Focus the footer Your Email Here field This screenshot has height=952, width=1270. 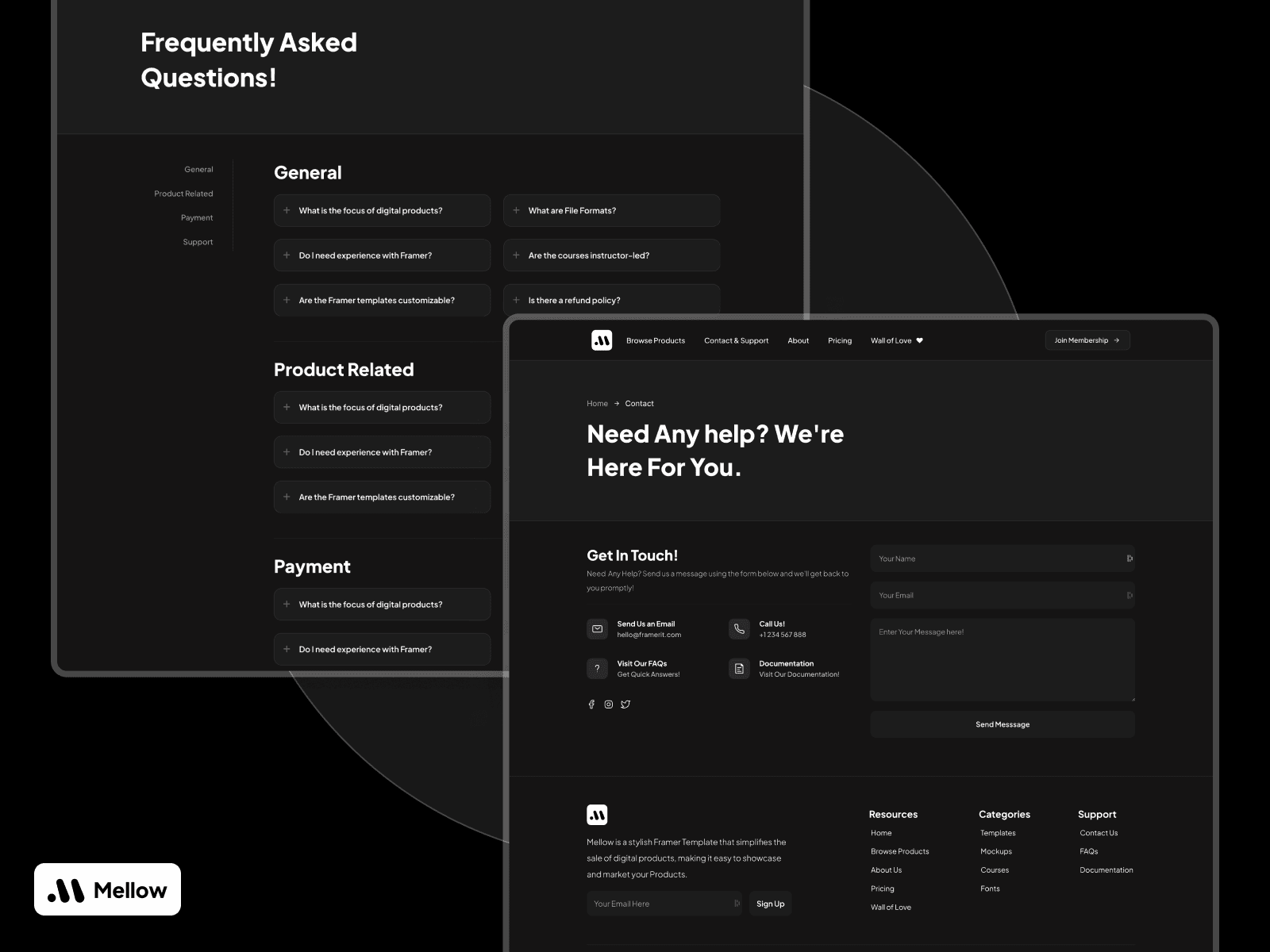[664, 904]
